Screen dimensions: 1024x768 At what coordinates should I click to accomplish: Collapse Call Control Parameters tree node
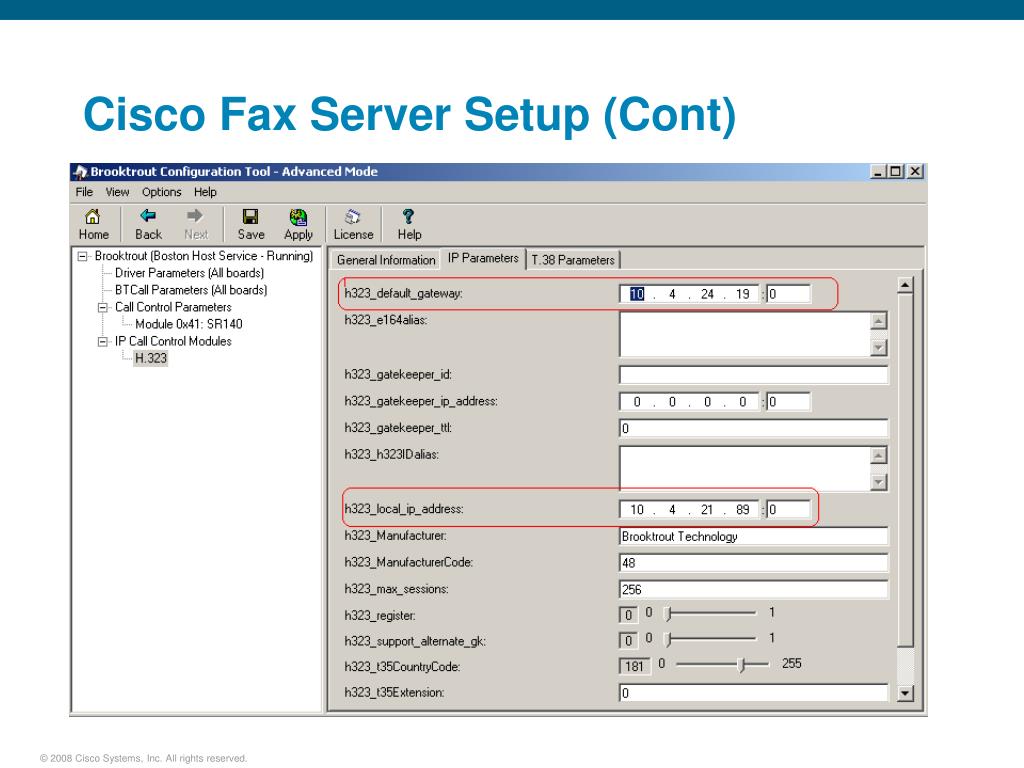[x=103, y=307]
